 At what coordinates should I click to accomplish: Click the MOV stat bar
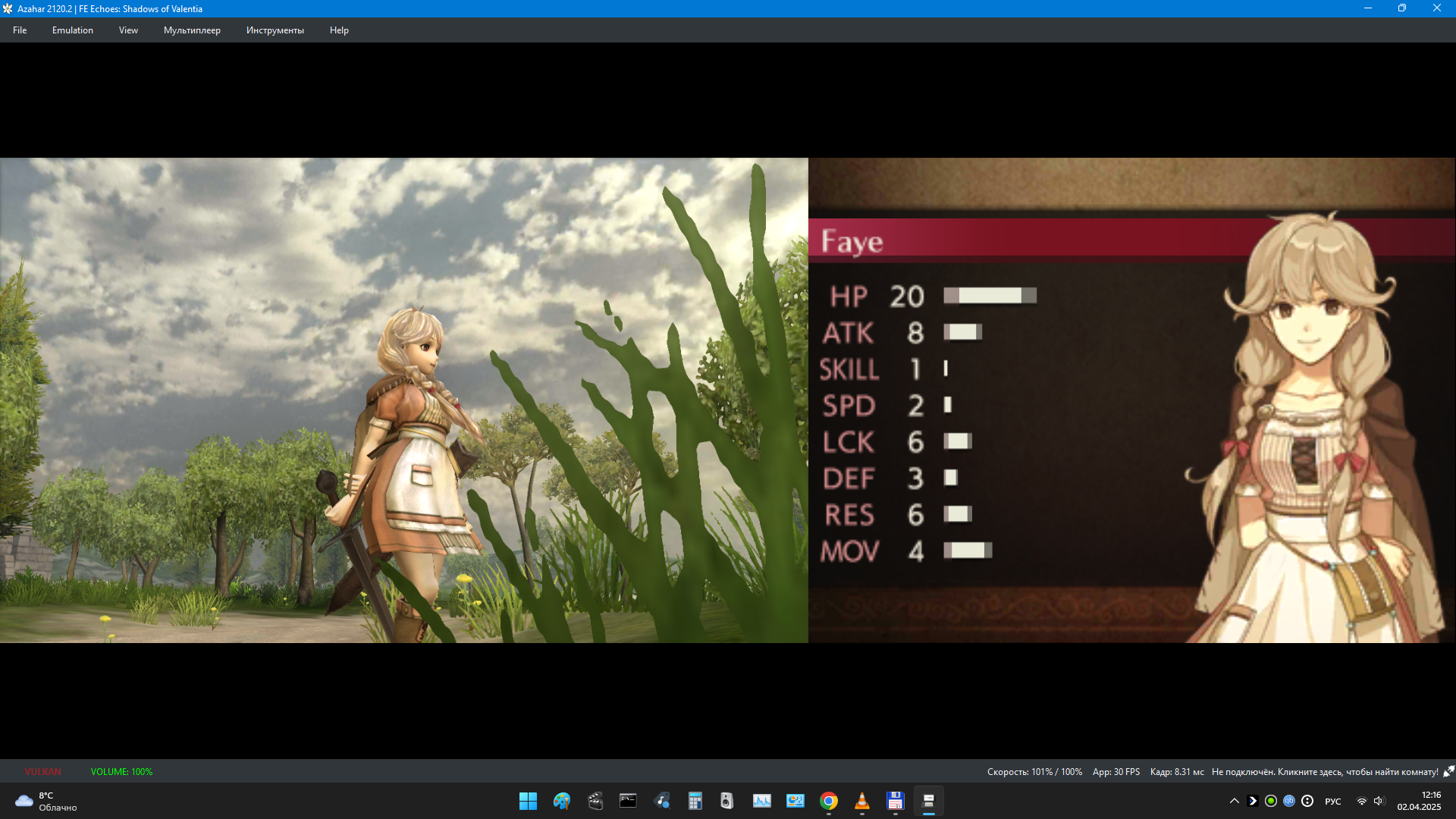tap(968, 551)
